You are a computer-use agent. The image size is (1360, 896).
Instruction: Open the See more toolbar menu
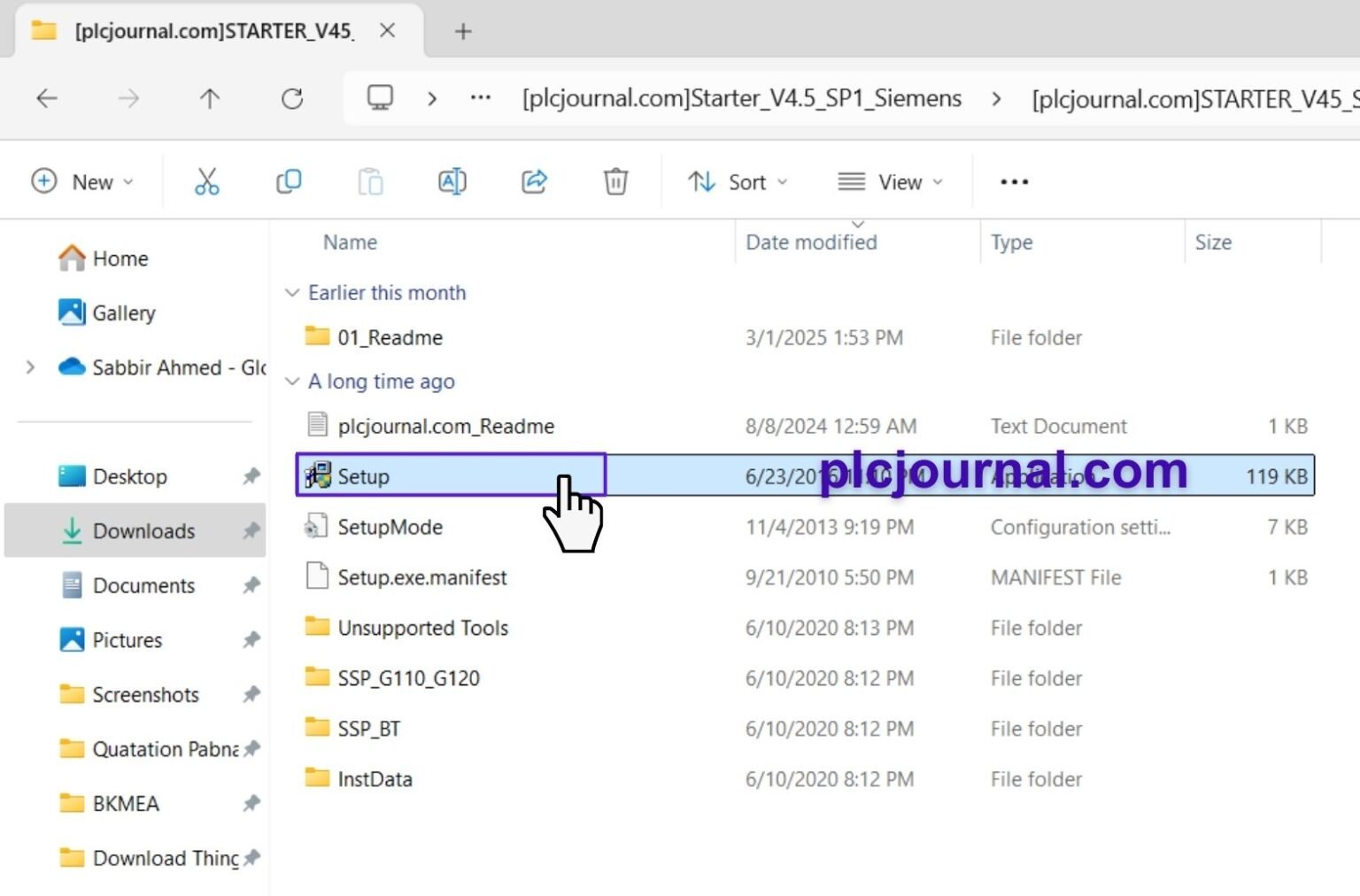1013,182
